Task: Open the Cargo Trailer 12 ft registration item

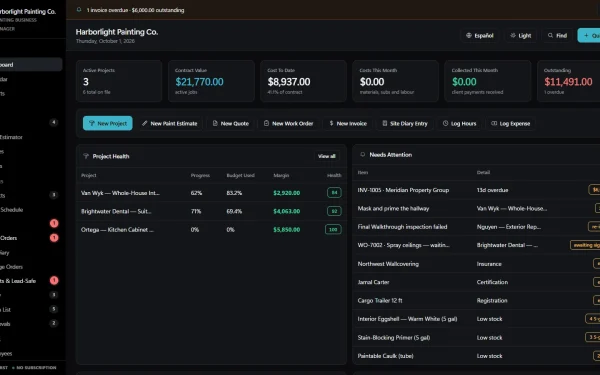Action: coord(476,300)
